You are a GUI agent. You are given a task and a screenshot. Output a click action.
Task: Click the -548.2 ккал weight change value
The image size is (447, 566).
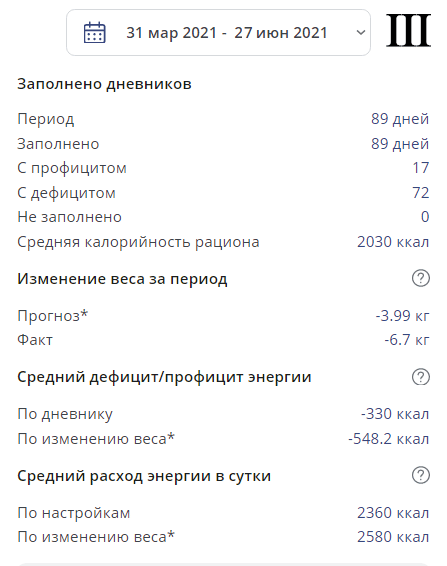[389, 439]
